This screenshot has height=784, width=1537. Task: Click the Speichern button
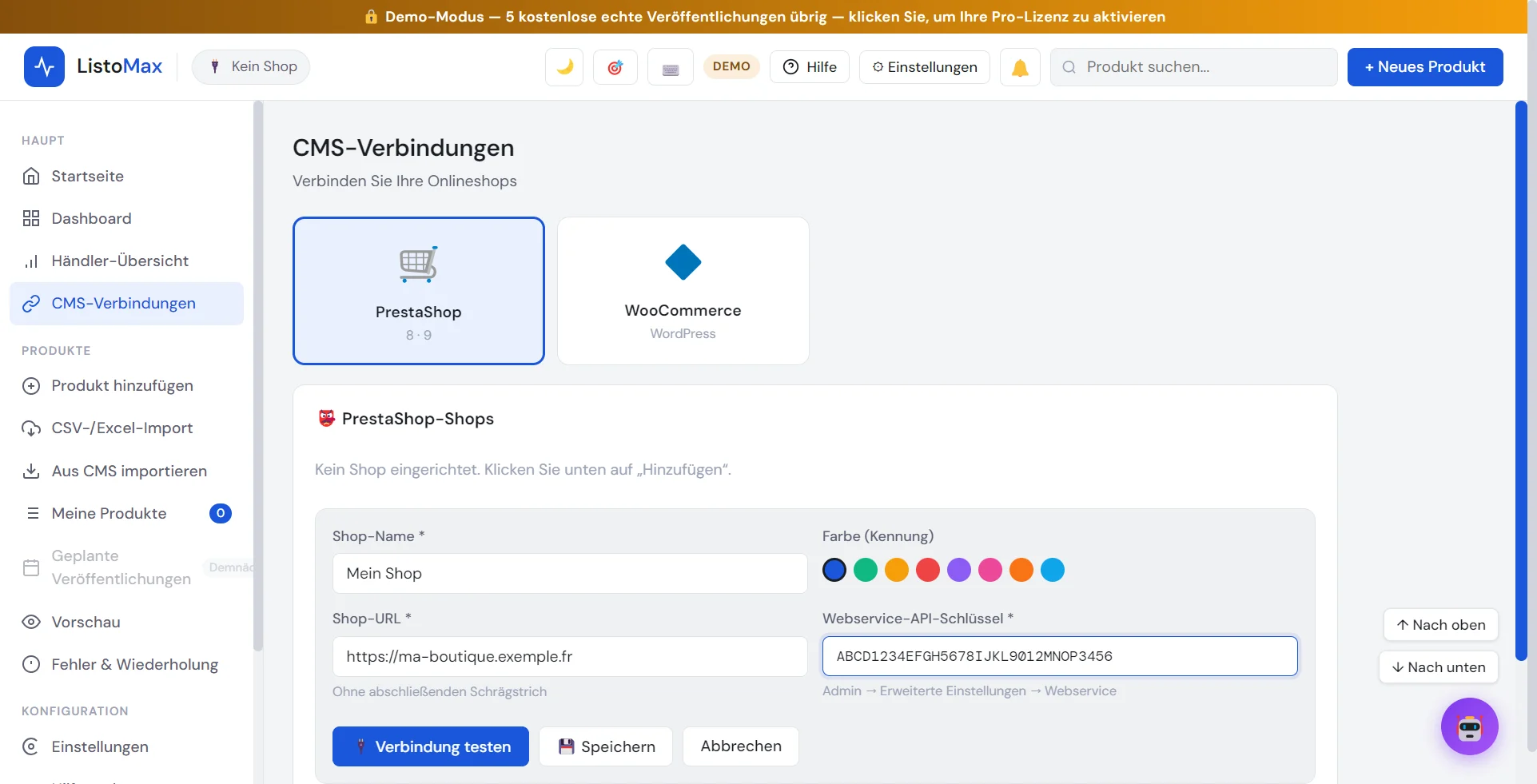(606, 746)
